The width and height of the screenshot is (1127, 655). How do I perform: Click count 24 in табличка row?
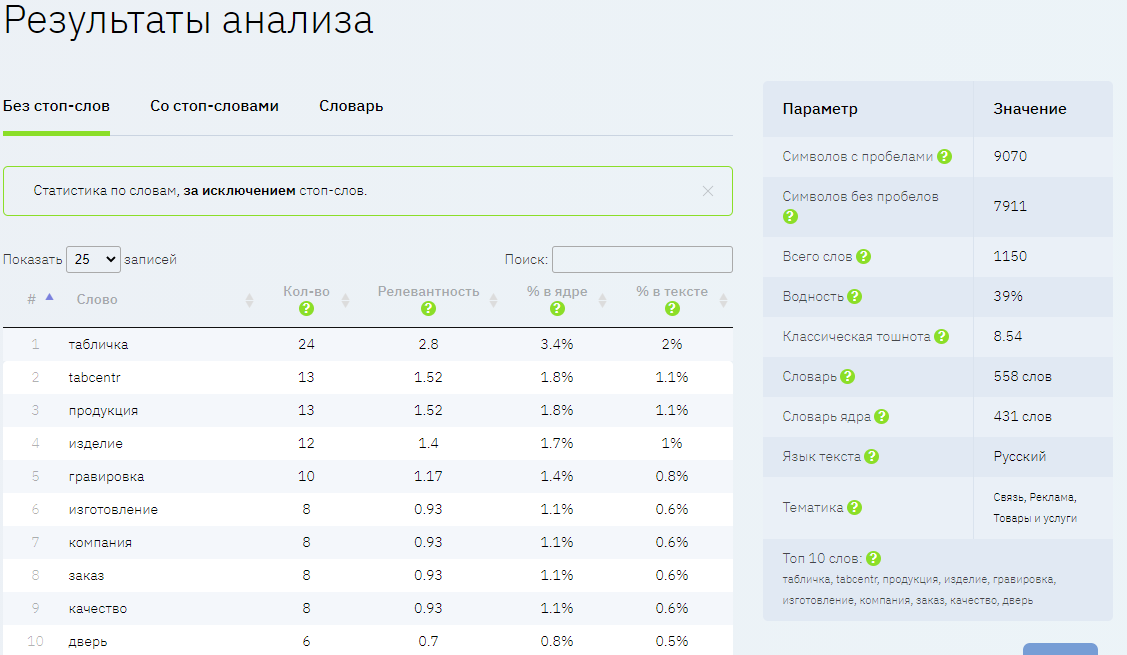(306, 344)
